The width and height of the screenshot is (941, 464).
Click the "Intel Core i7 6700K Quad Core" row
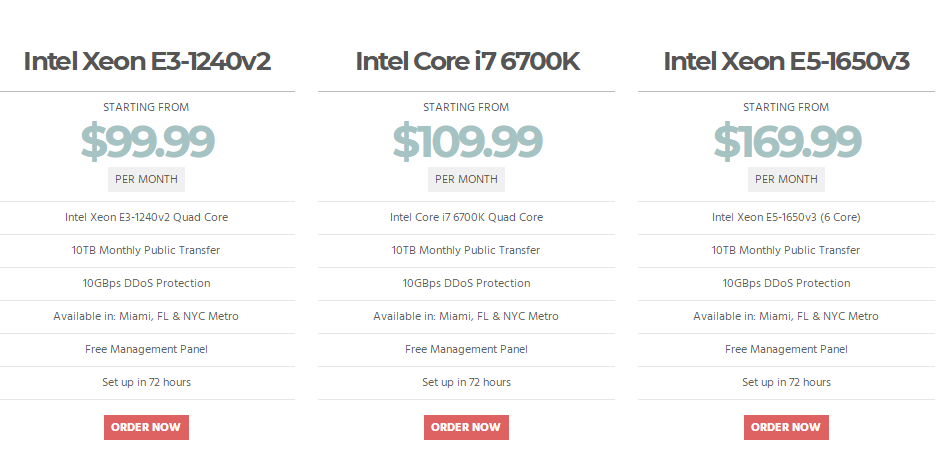click(x=466, y=217)
